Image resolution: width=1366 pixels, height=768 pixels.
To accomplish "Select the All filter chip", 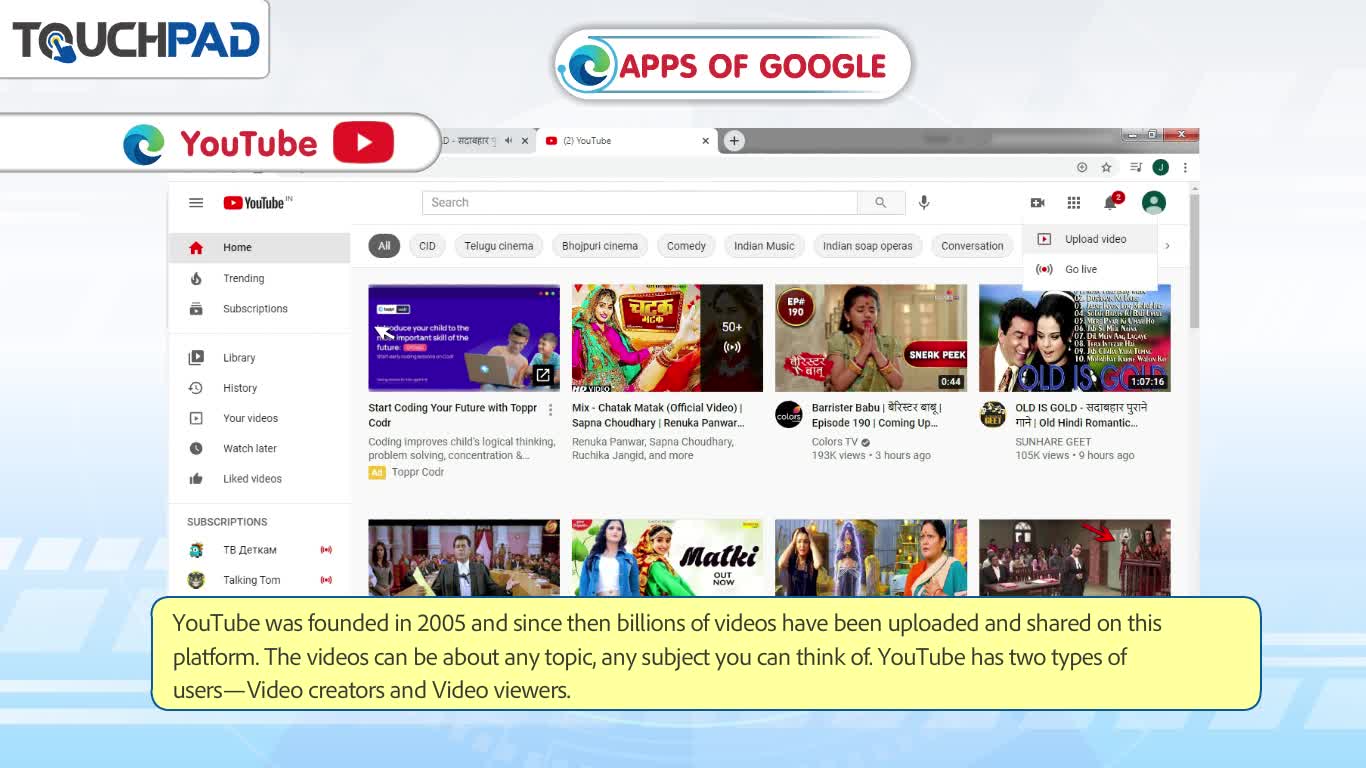I will click(384, 246).
